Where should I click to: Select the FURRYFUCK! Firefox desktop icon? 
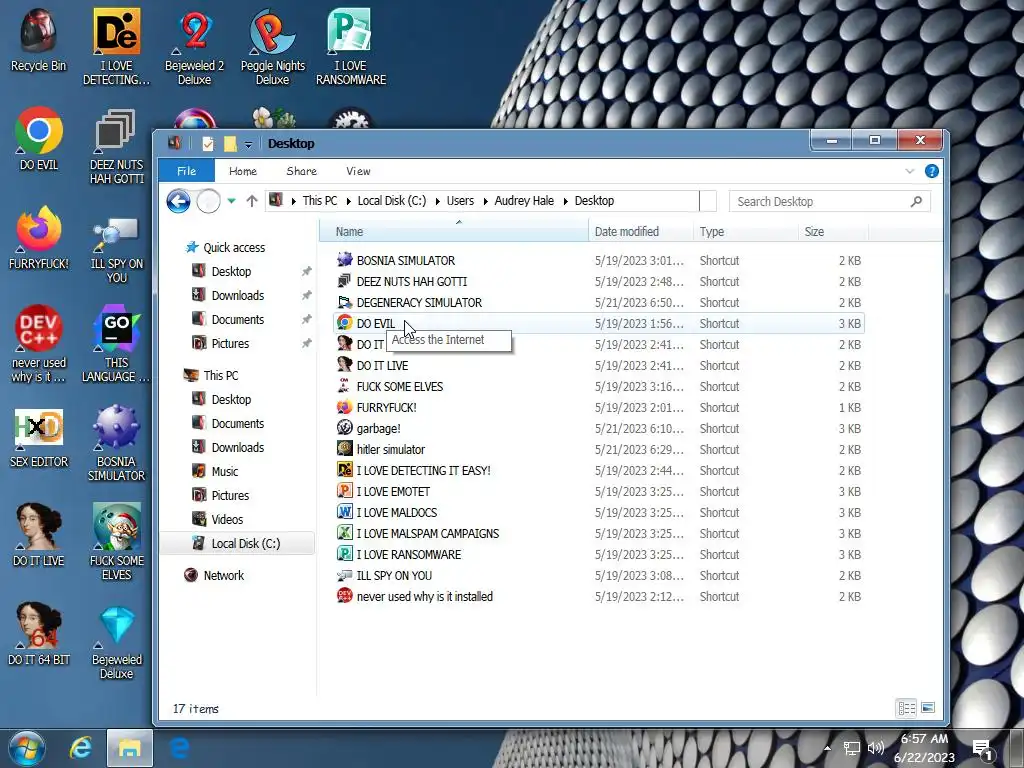tap(39, 238)
